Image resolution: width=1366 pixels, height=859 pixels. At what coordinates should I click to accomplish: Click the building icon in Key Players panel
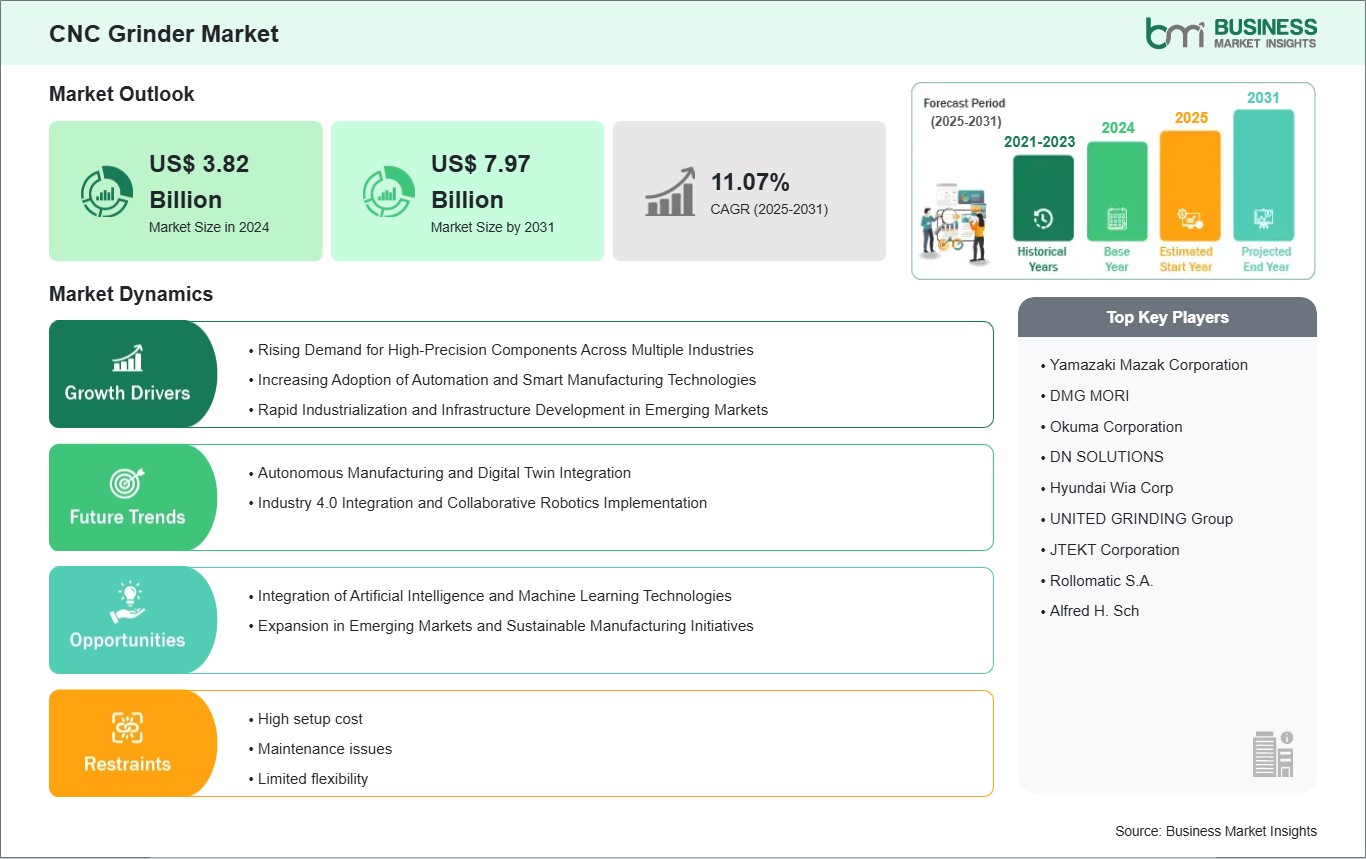1273,753
